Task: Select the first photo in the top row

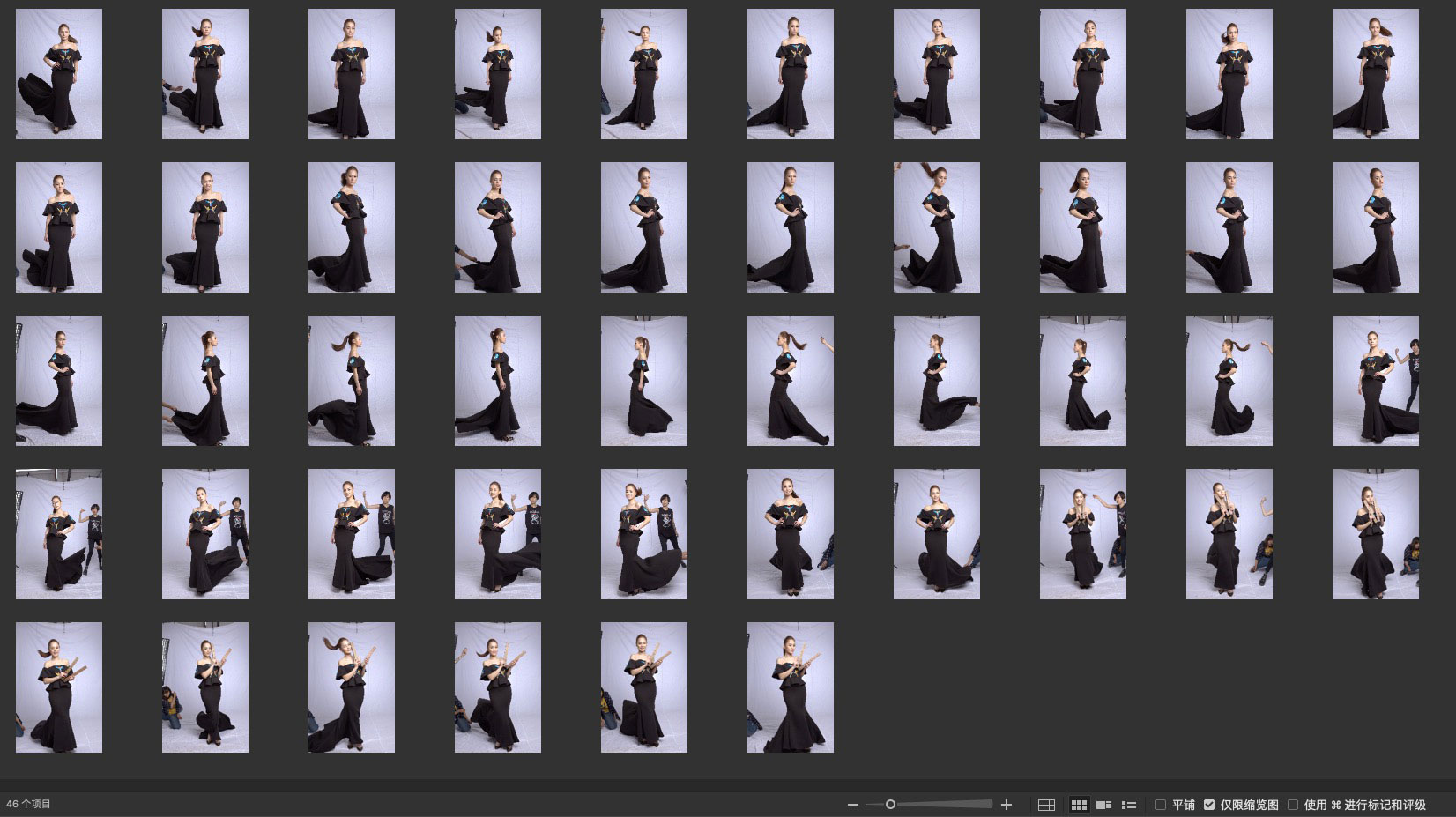Action: tap(59, 74)
